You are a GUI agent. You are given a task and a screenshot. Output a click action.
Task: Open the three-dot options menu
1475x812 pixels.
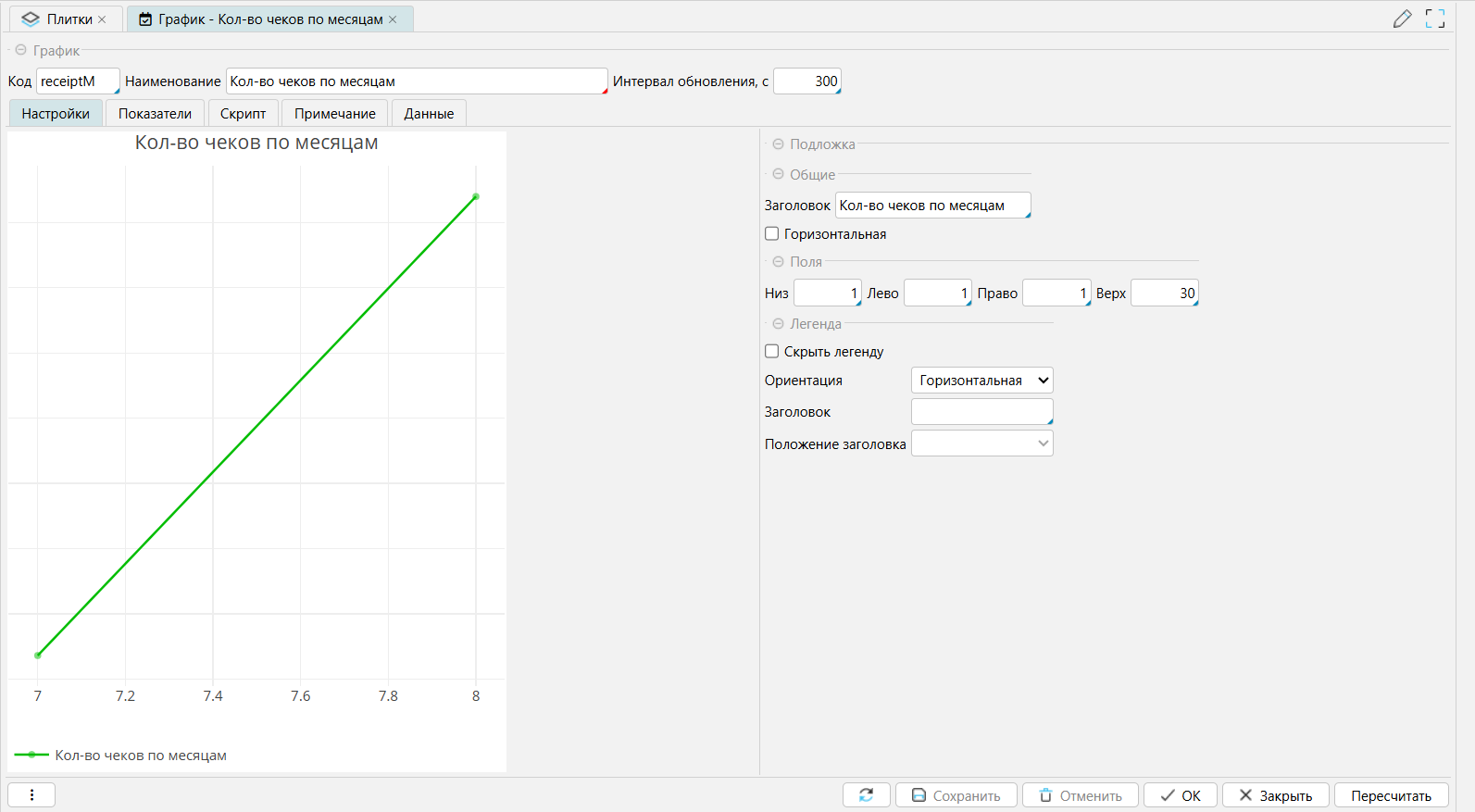pos(31,795)
